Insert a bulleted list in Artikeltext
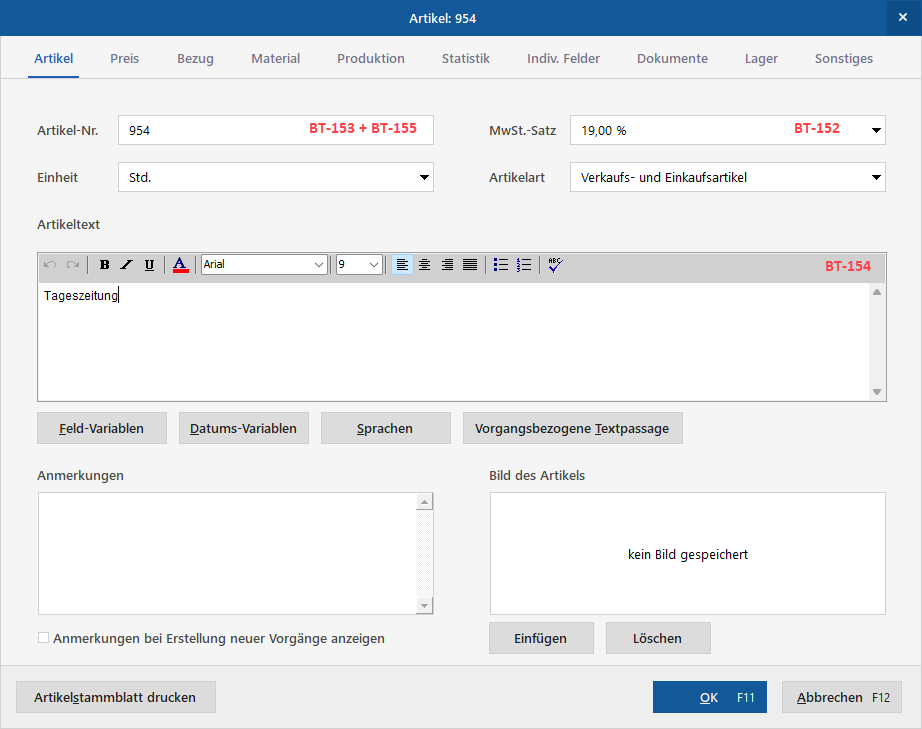Viewport: 922px width, 729px height. [501, 265]
